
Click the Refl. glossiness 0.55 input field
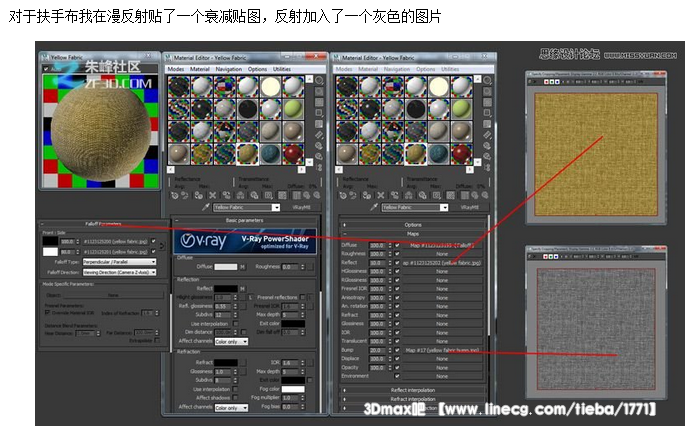pos(223,306)
